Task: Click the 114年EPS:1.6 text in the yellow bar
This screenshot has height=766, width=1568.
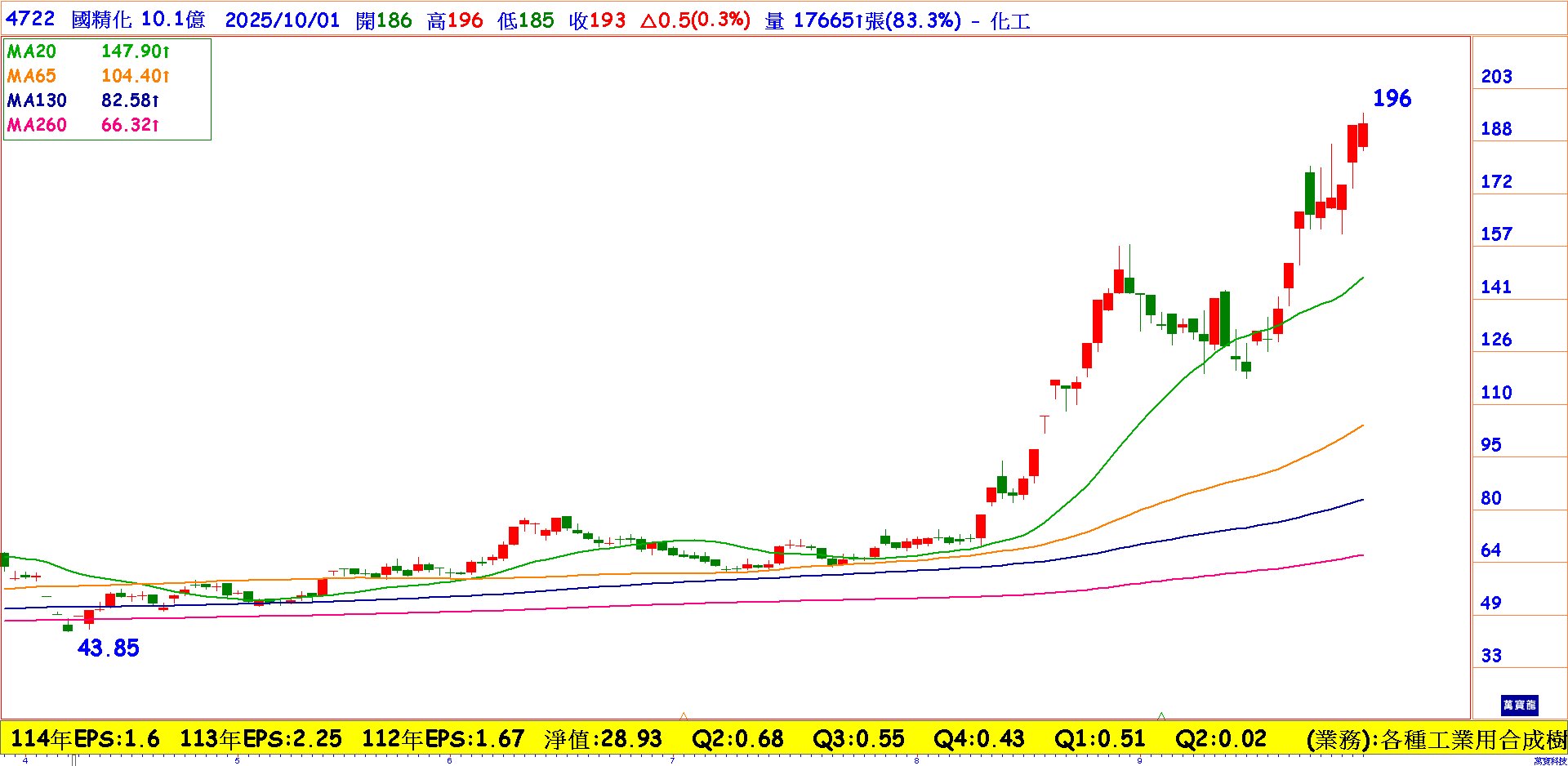Action: [85, 739]
